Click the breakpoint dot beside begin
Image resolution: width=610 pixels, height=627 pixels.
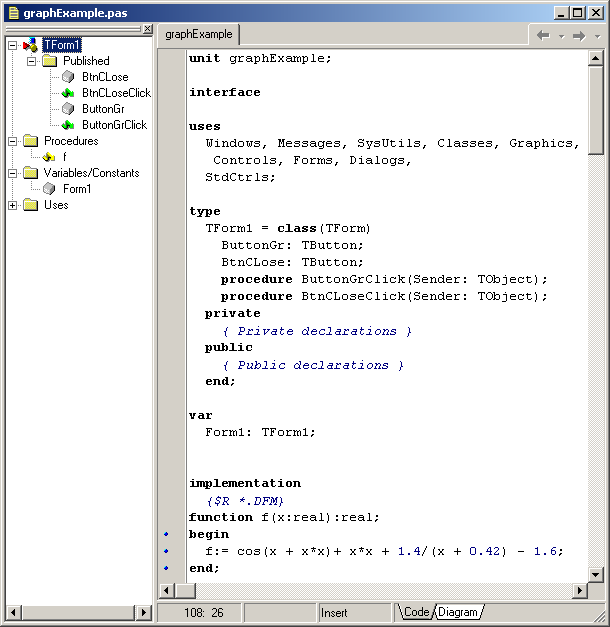[x=166, y=534]
